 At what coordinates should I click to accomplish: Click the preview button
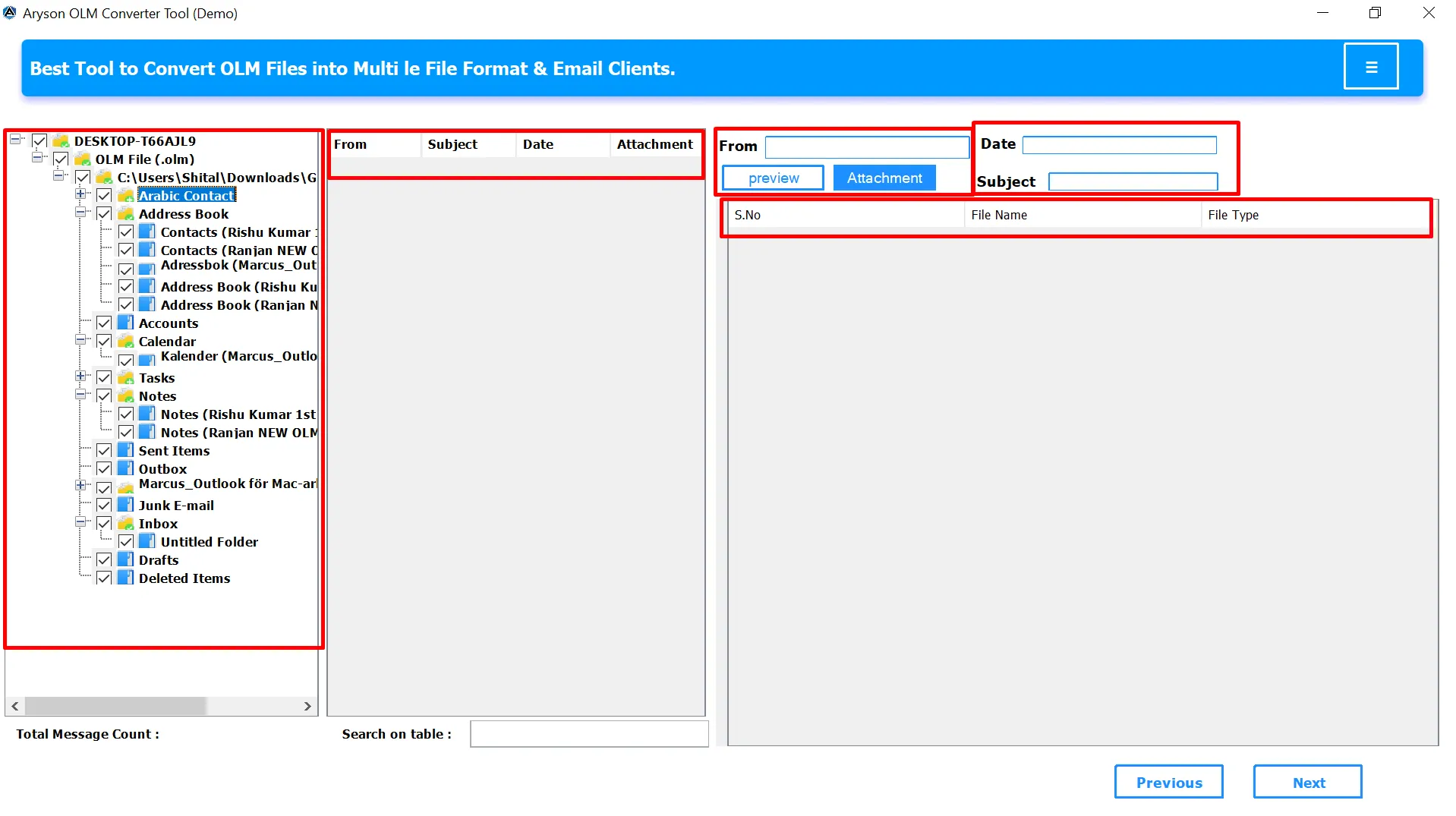(x=773, y=178)
